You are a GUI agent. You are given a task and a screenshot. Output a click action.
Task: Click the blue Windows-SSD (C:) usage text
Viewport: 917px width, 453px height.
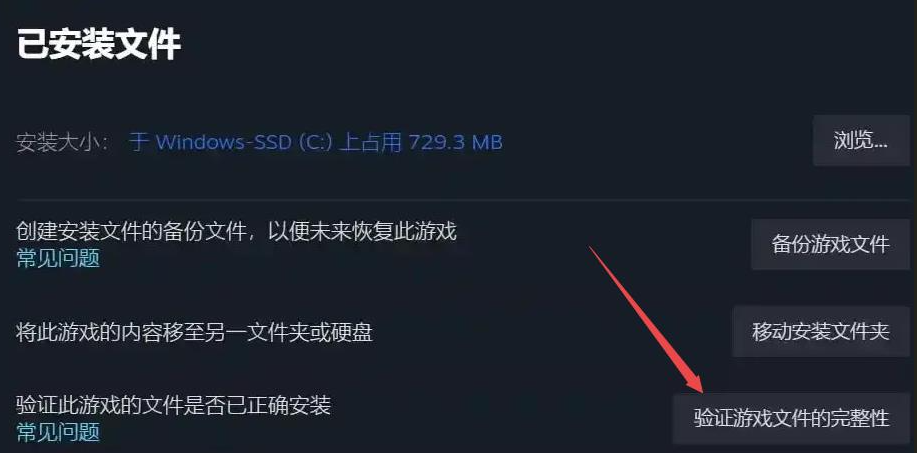click(x=316, y=142)
